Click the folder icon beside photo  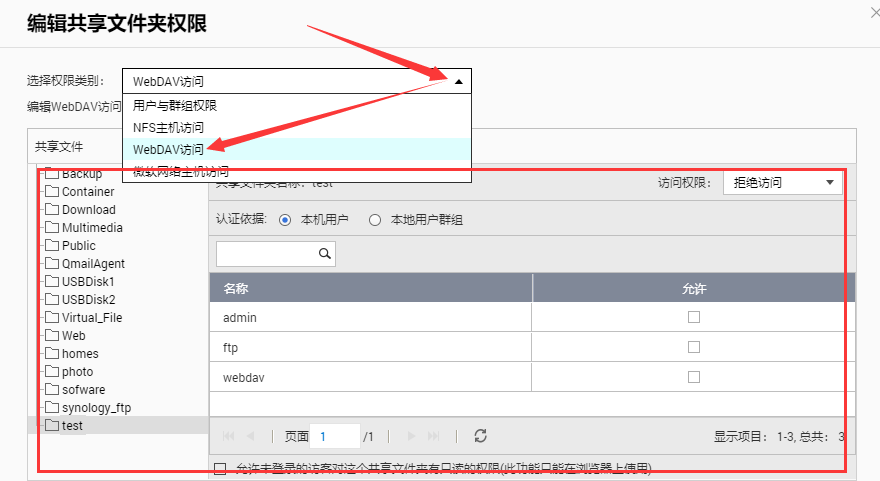pos(52,371)
